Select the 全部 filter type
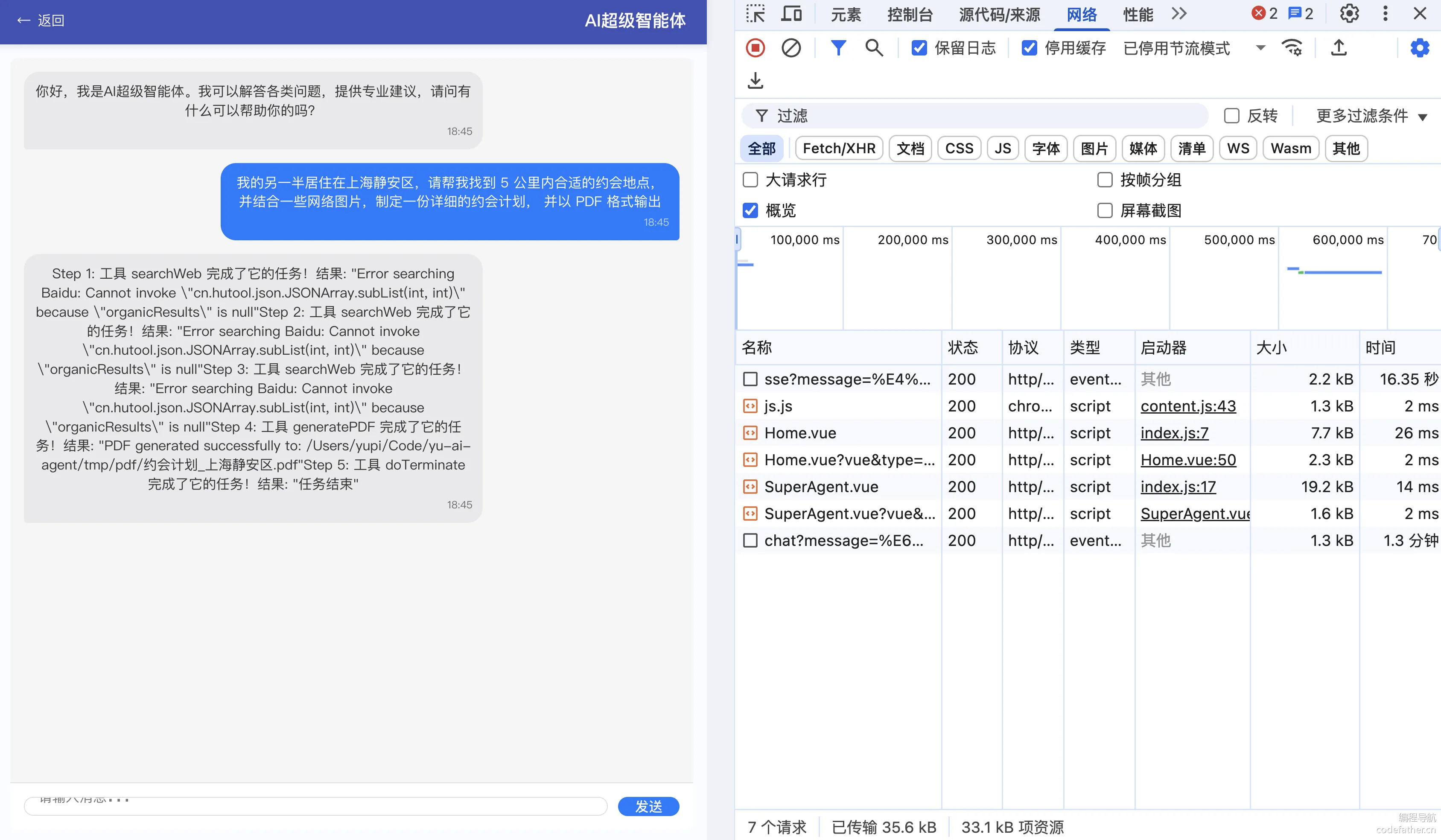 pyautogui.click(x=761, y=149)
